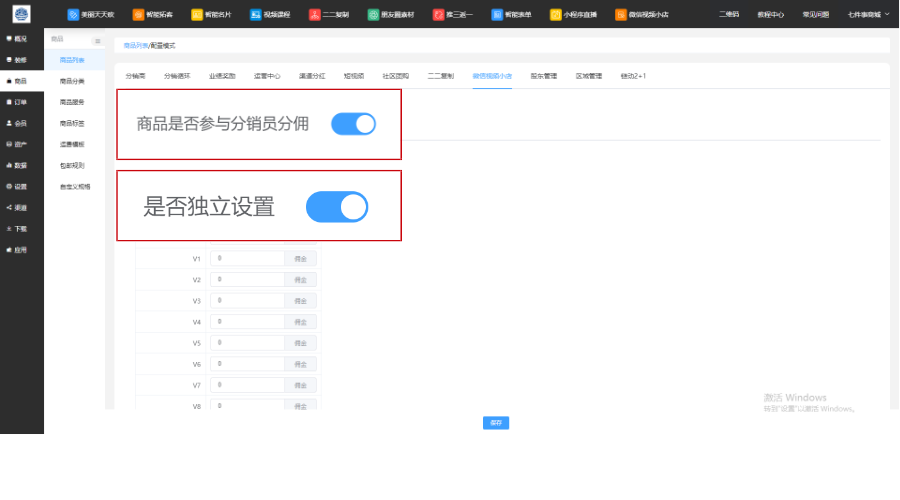This screenshot has height=500, width=900.
Task: Expand the 七件事商城 account dropdown
Action: tap(868, 14)
